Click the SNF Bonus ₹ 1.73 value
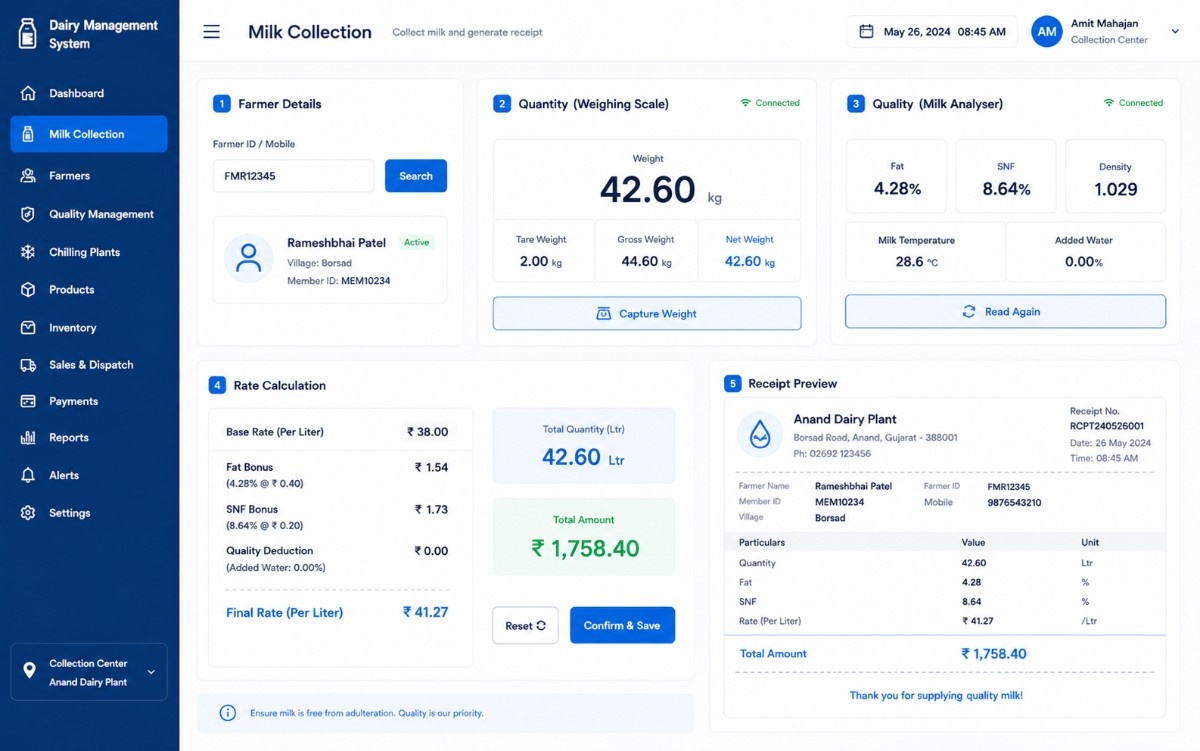Image resolution: width=1200 pixels, height=751 pixels. click(431, 509)
